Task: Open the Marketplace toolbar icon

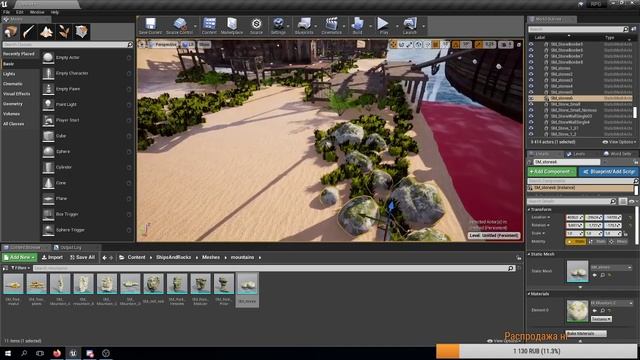Action: pyautogui.click(x=232, y=25)
